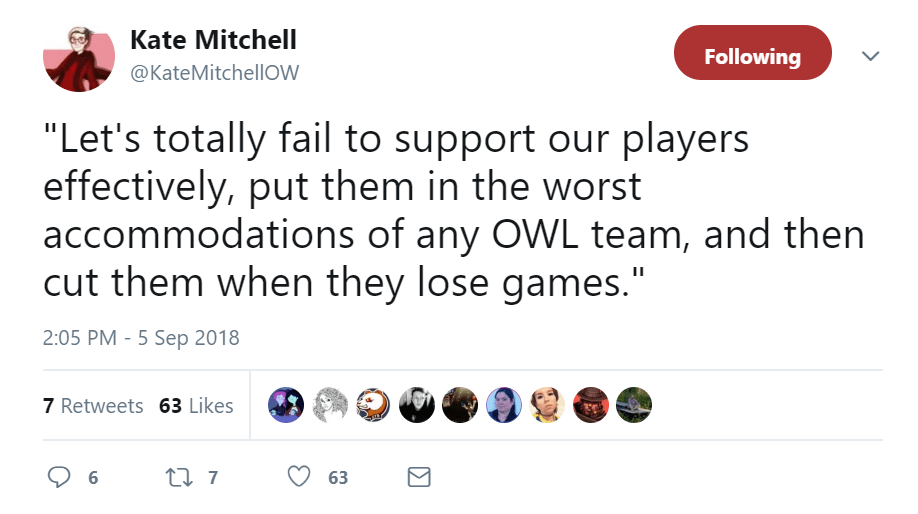Like the tweet with the heart icon
The image size is (918, 514).
click(299, 478)
